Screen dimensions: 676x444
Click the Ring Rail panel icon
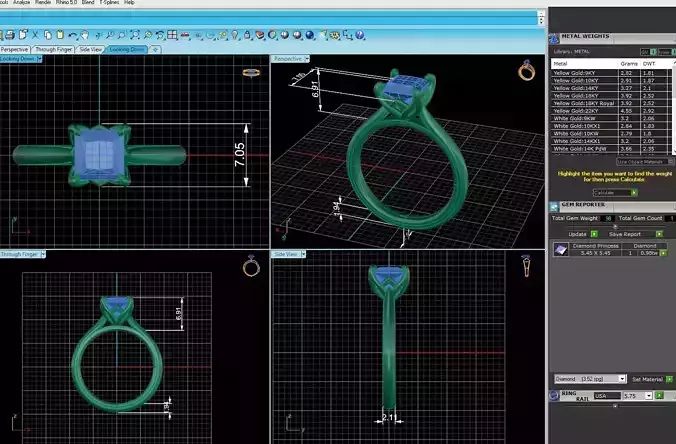pyautogui.click(x=554, y=395)
